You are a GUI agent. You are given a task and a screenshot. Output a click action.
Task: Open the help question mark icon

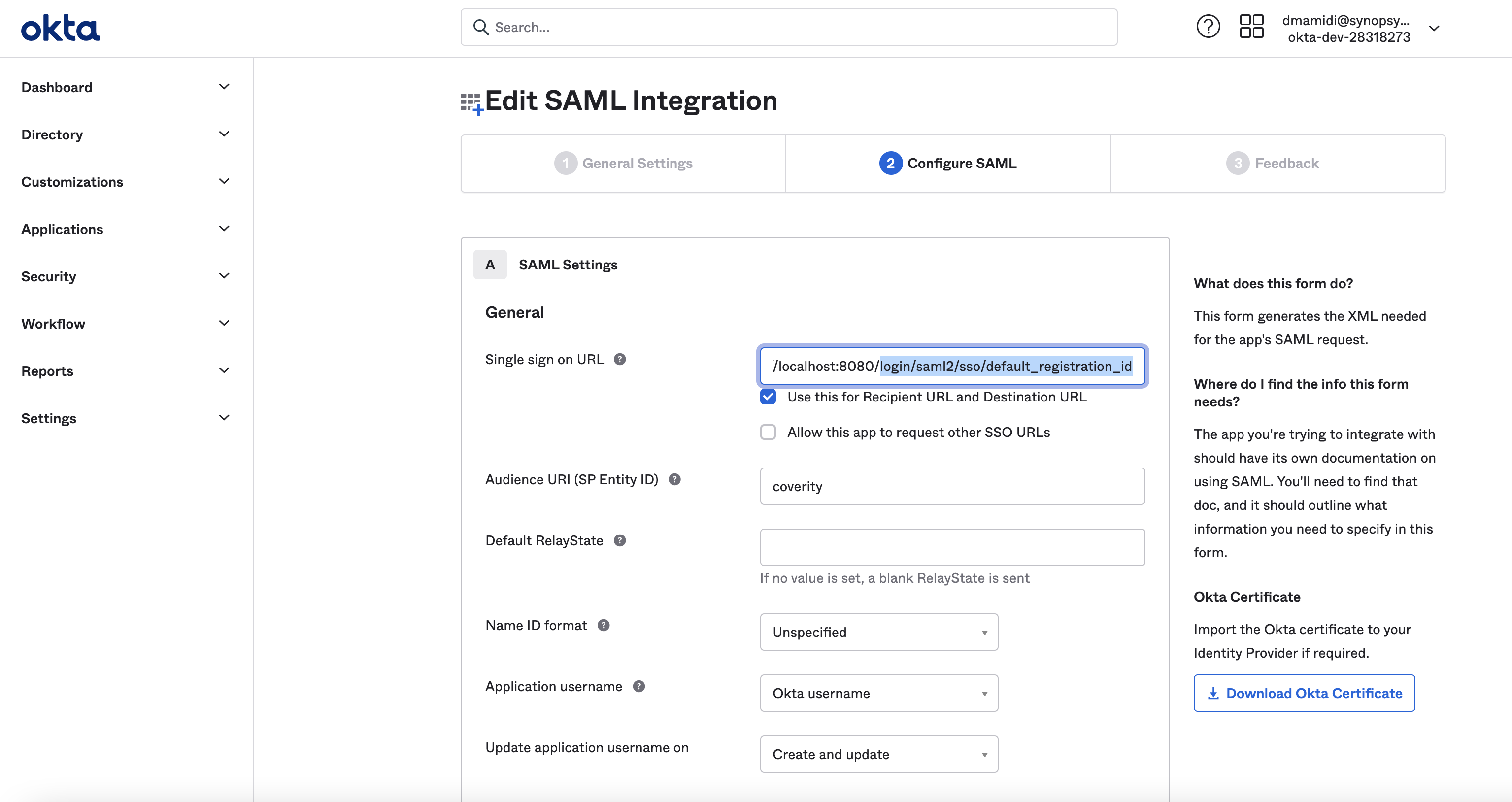(x=1208, y=26)
